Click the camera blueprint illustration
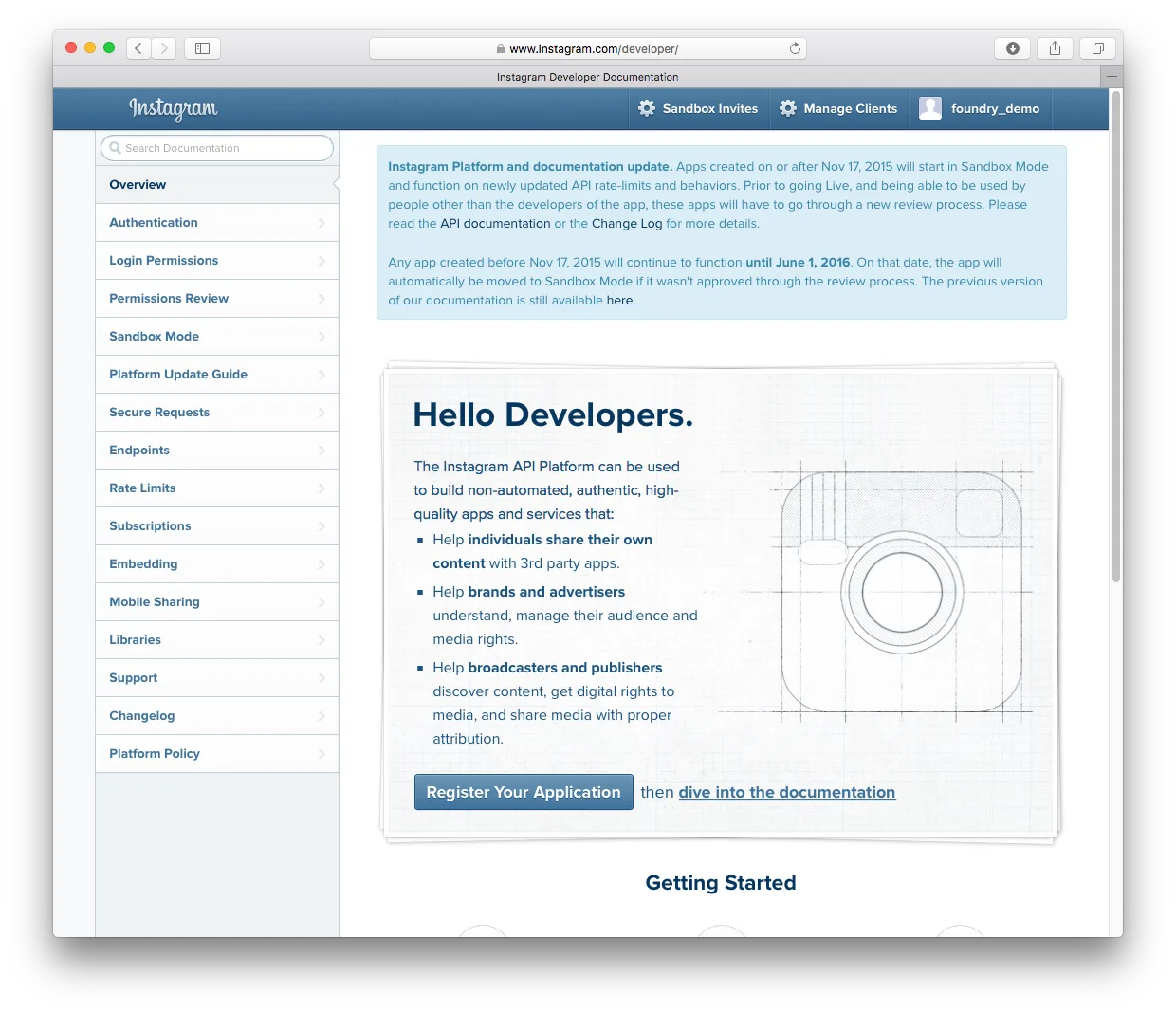 point(901,590)
